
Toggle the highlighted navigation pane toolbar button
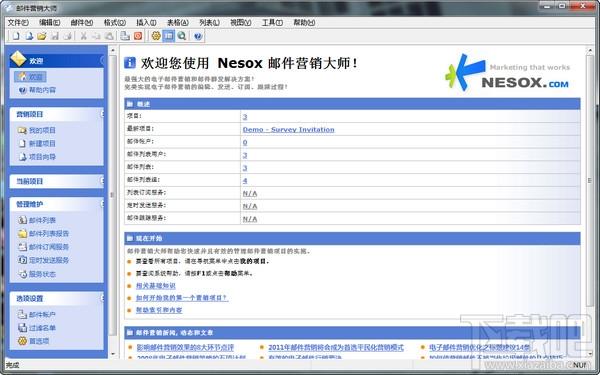(169, 36)
